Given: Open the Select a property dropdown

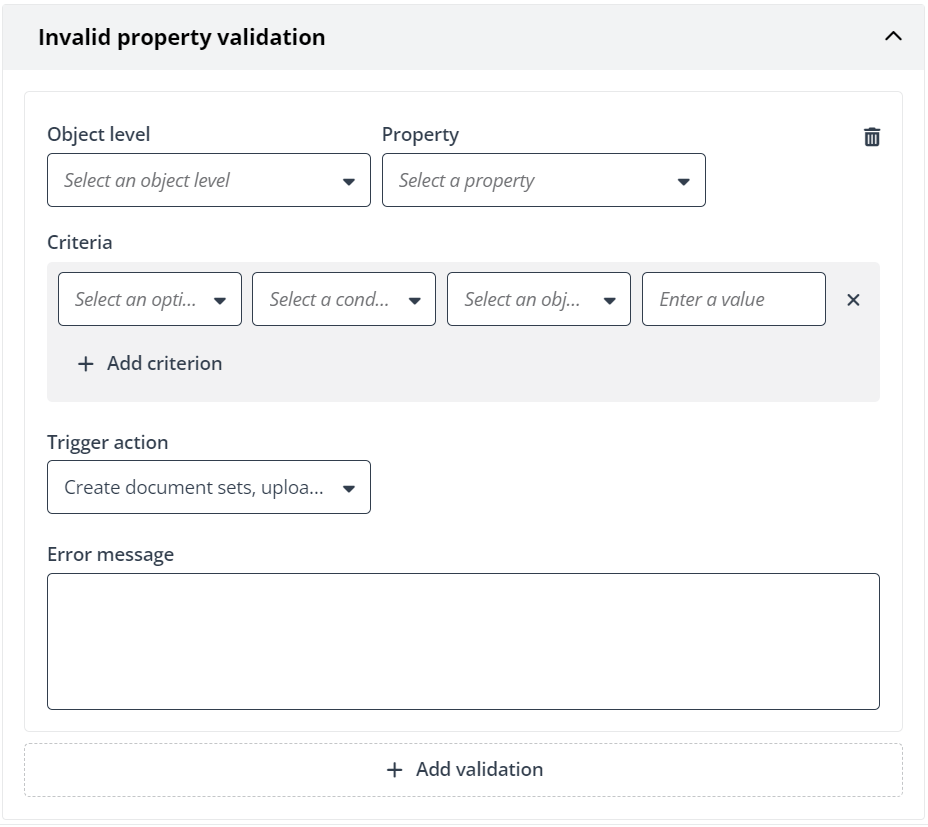Looking at the screenshot, I should tap(543, 180).
